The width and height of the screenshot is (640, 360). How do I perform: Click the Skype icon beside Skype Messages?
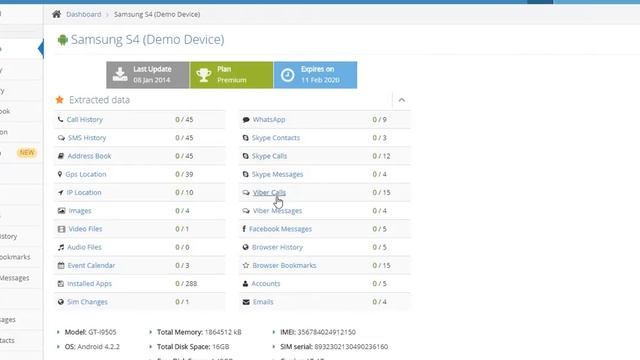[x=245, y=174]
